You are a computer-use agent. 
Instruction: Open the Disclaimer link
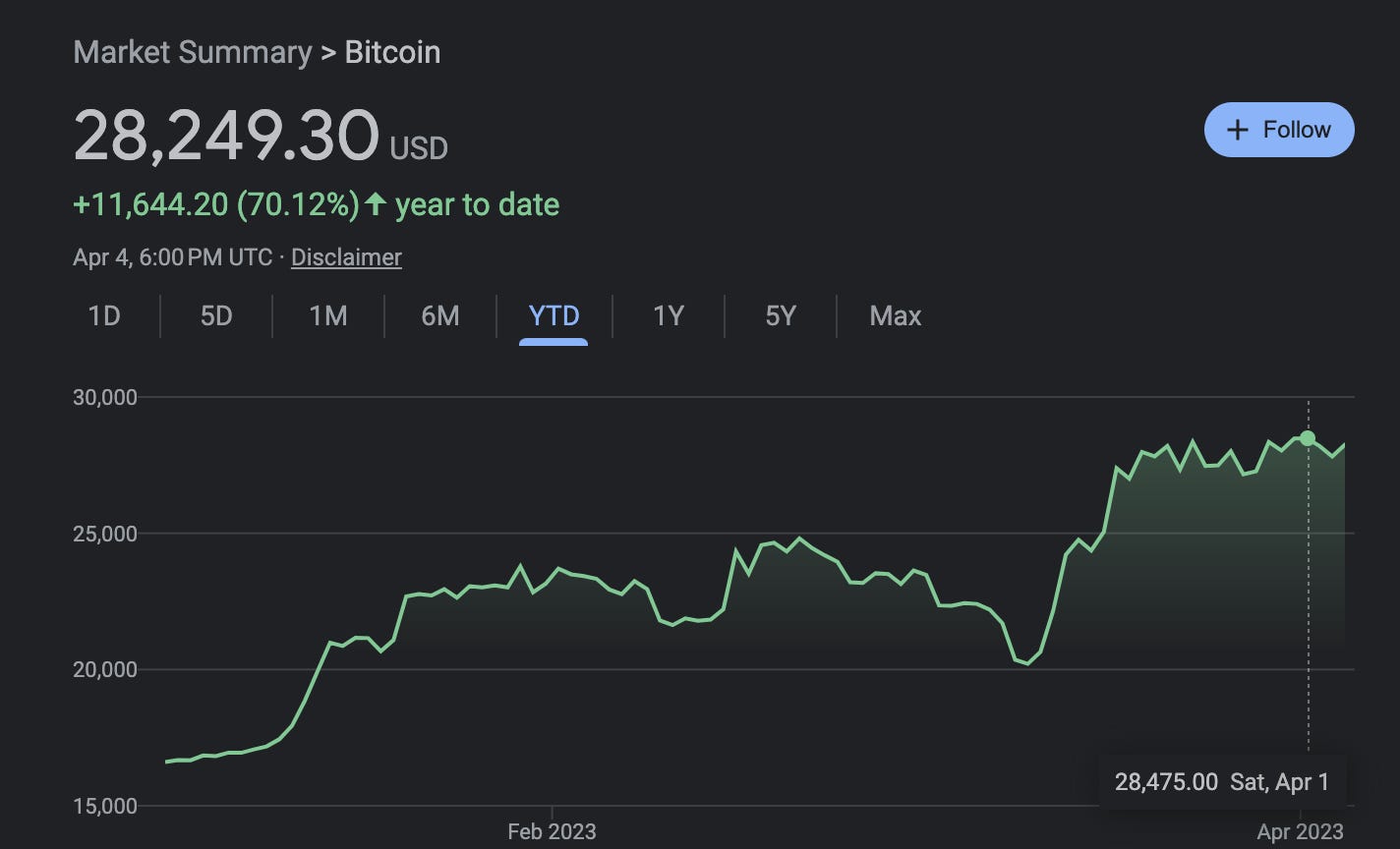[x=346, y=256]
